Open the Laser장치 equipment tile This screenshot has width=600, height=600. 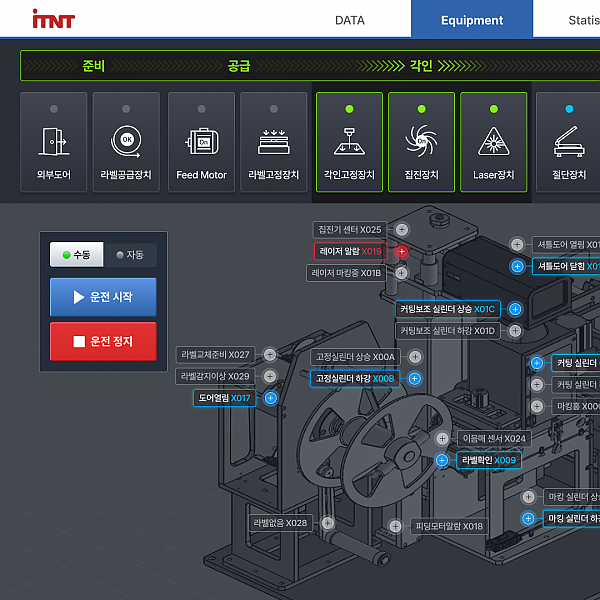(493, 142)
